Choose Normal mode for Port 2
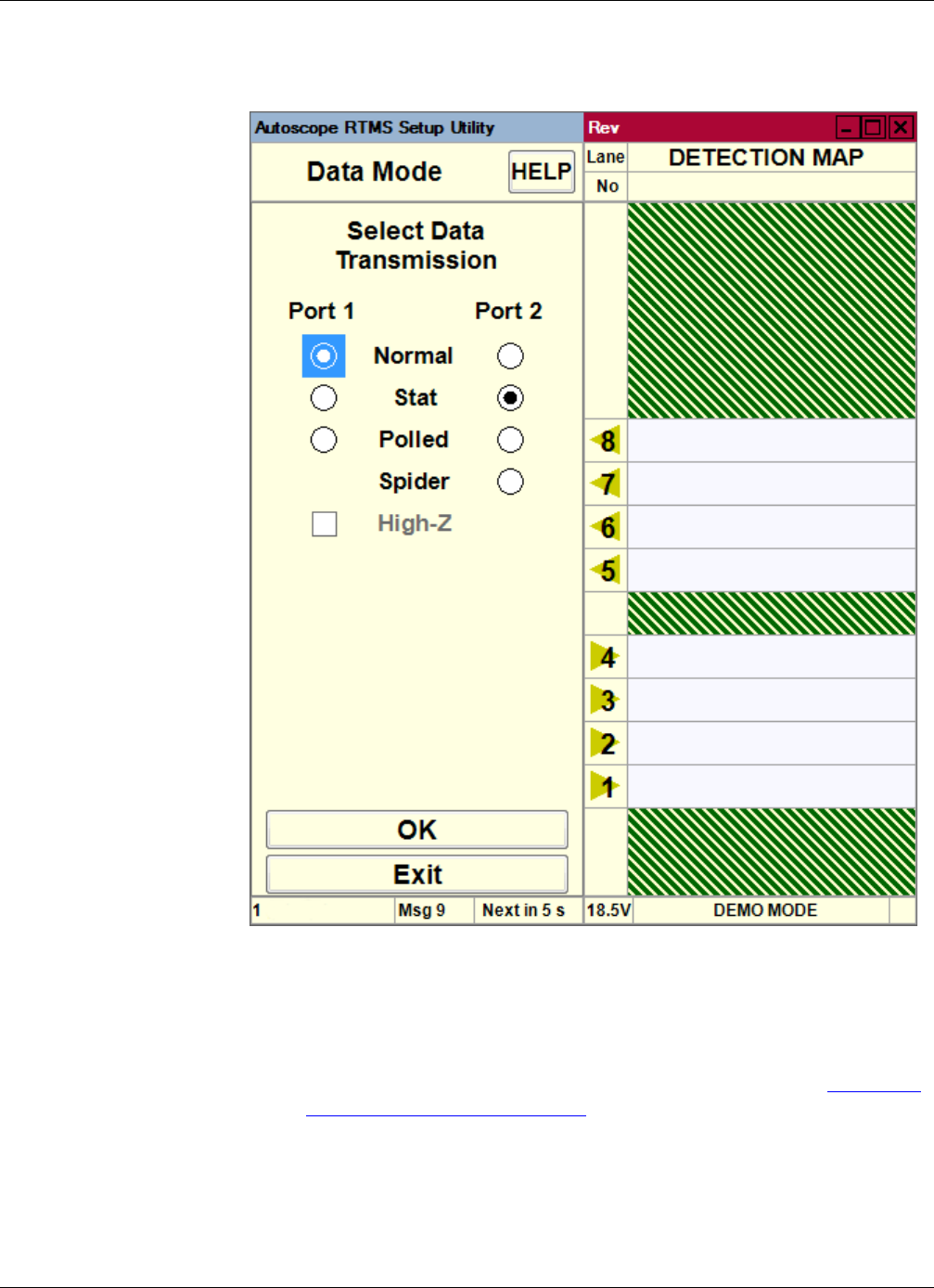Image resolution: width=934 pixels, height=1288 pixels. 510,356
